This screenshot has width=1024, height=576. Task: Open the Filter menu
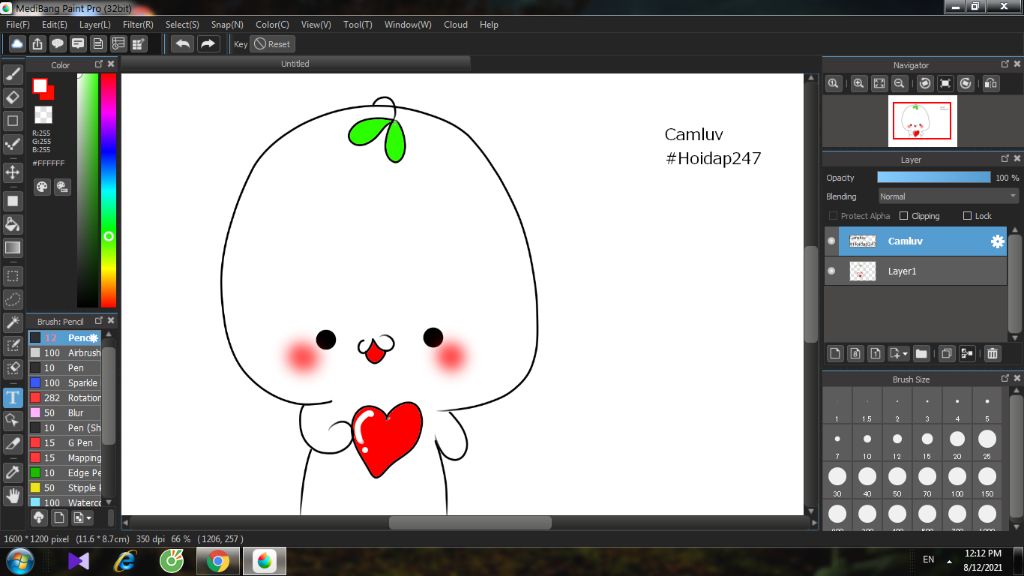coord(138,25)
